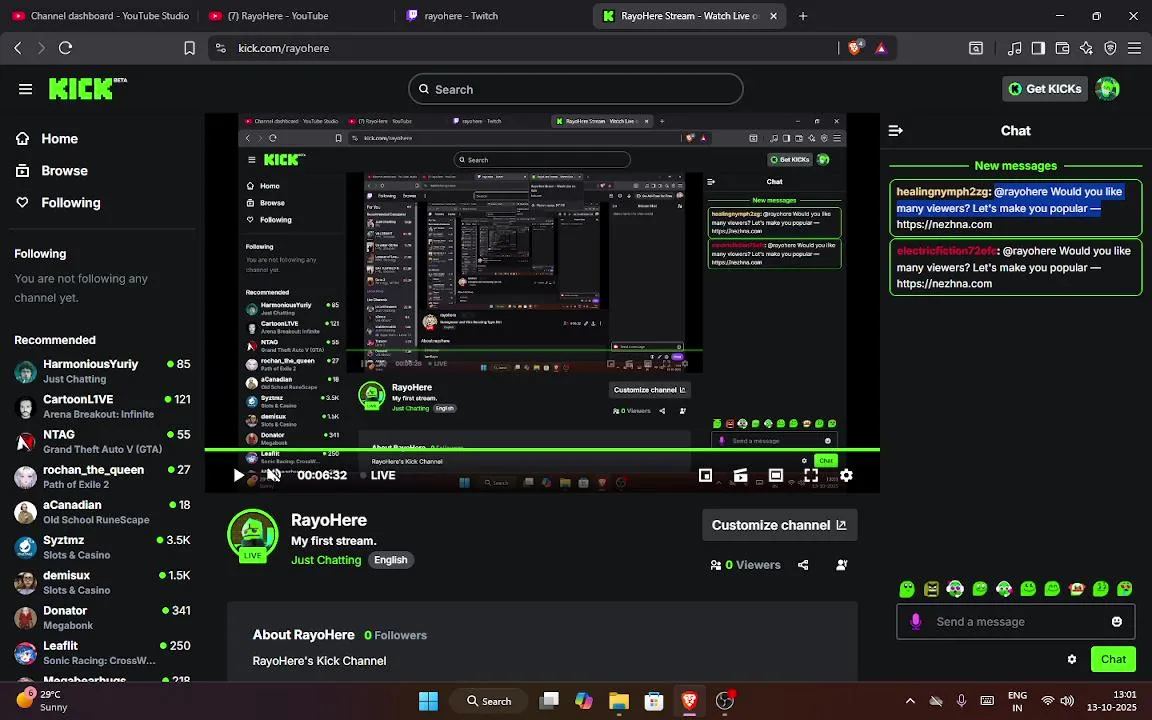Image resolution: width=1152 pixels, height=720 pixels.
Task: Insert the first green blob emote
Action: point(907,588)
